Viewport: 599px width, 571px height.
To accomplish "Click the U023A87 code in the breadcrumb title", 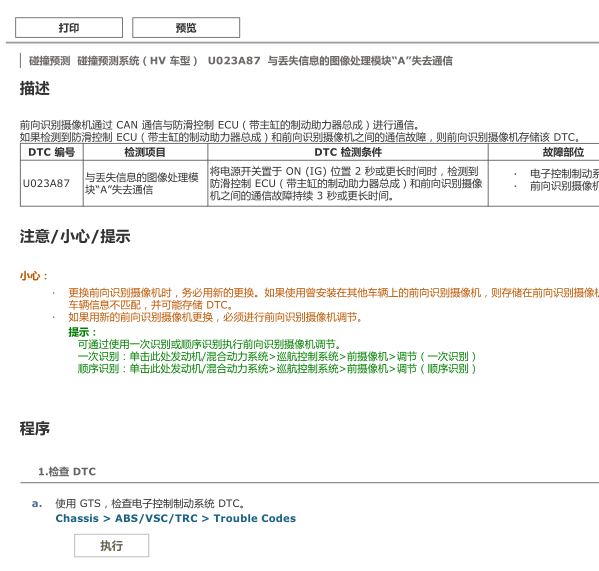I will (x=234, y=61).
